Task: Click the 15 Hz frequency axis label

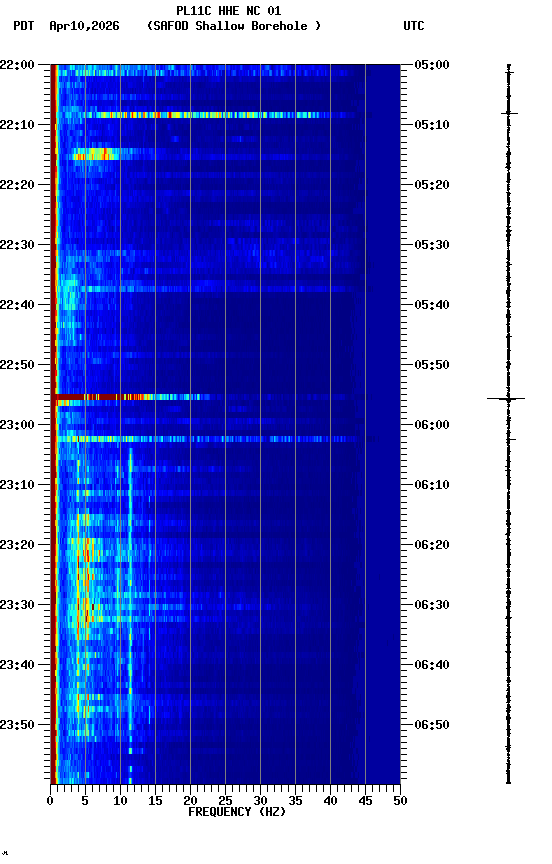Action: click(155, 801)
